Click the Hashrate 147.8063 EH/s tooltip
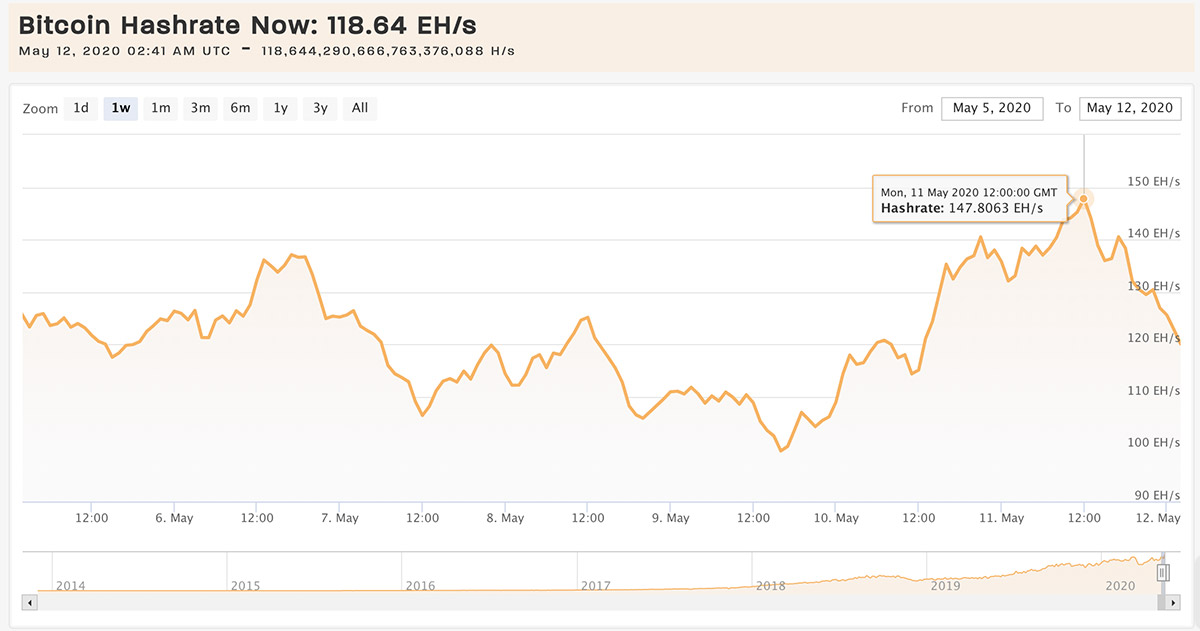Image resolution: width=1200 pixels, height=631 pixels. (x=970, y=200)
